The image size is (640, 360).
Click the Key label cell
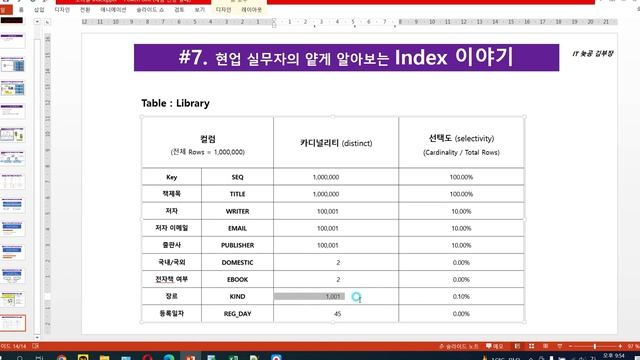click(171, 177)
